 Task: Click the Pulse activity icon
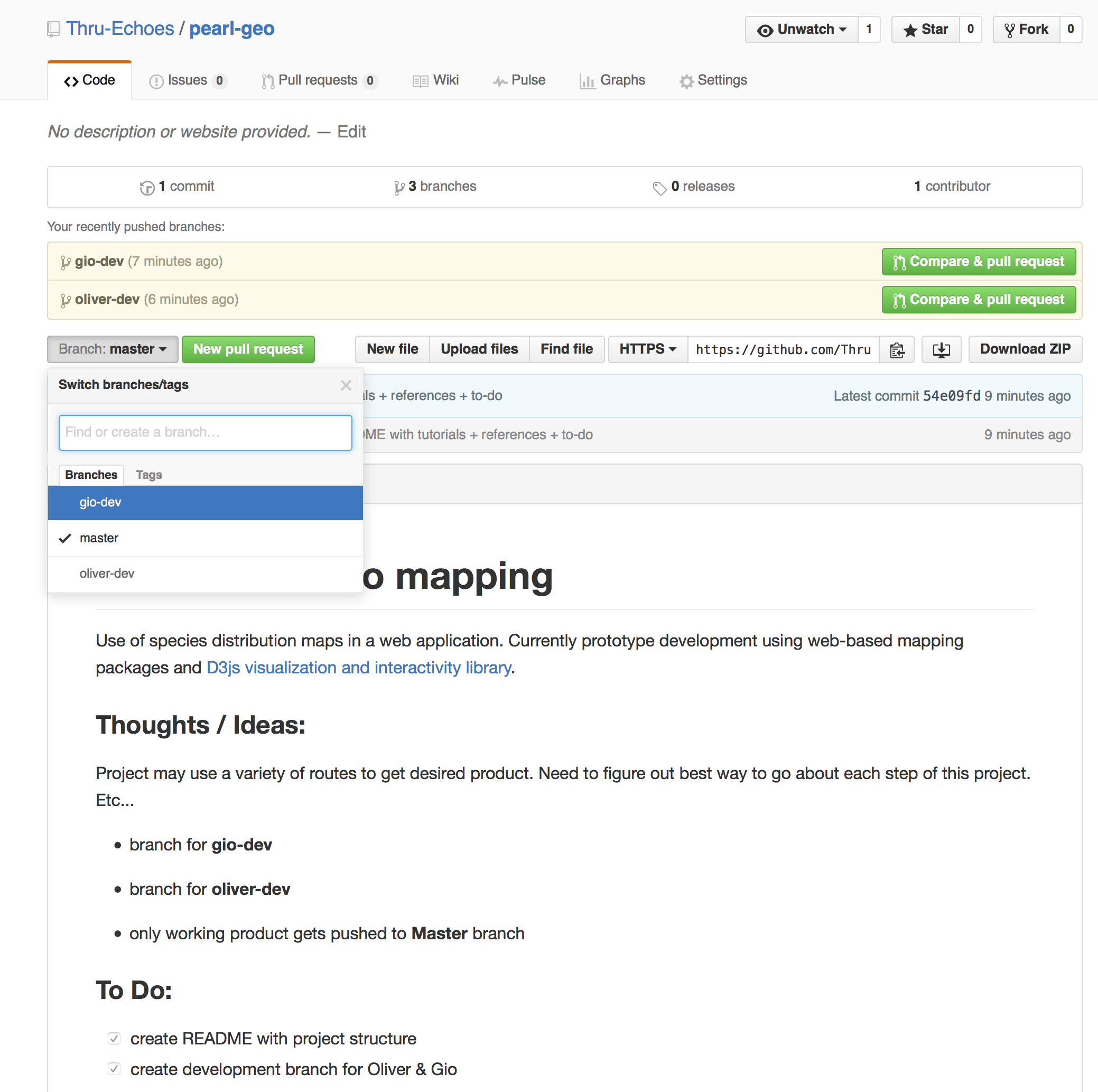tap(500, 81)
